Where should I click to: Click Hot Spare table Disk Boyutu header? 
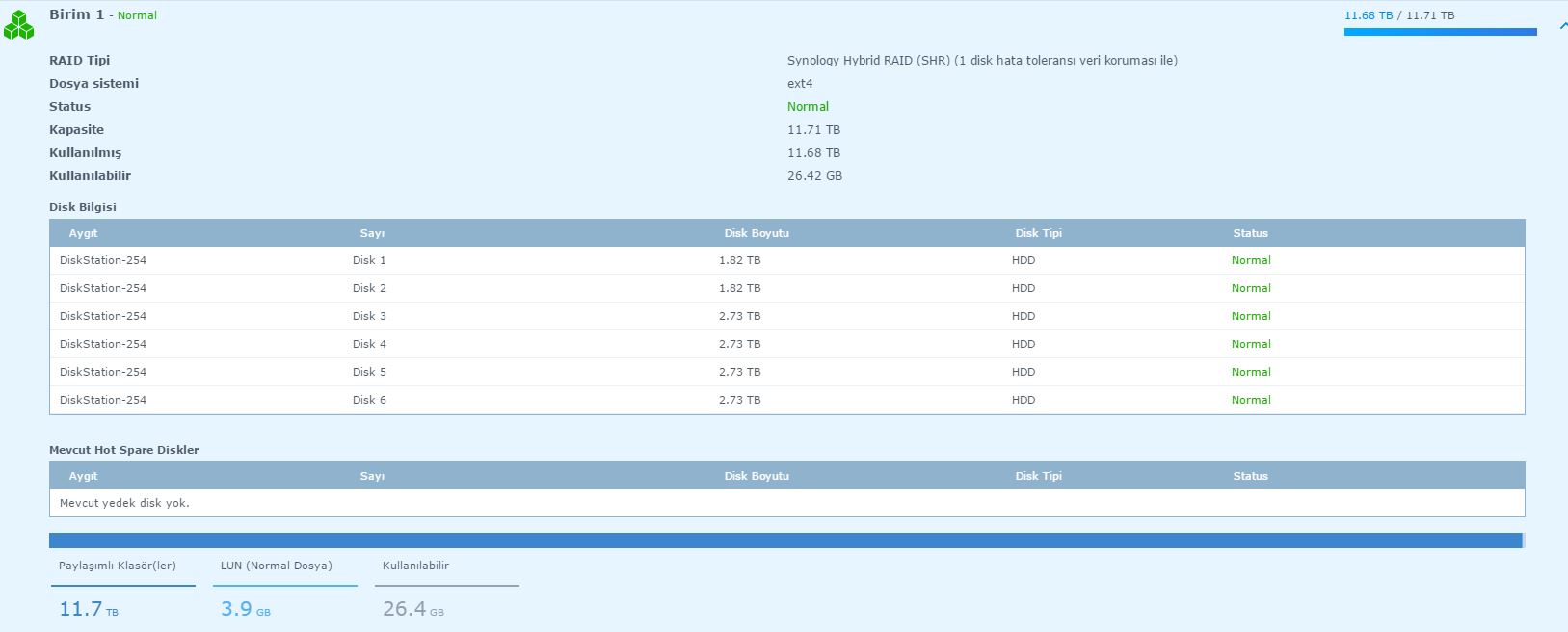tap(757, 476)
